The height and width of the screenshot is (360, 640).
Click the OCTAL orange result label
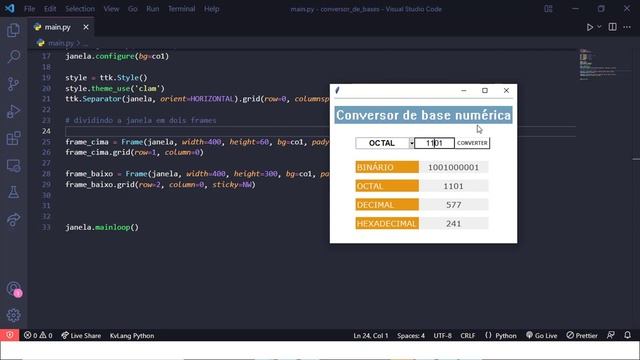click(387, 186)
